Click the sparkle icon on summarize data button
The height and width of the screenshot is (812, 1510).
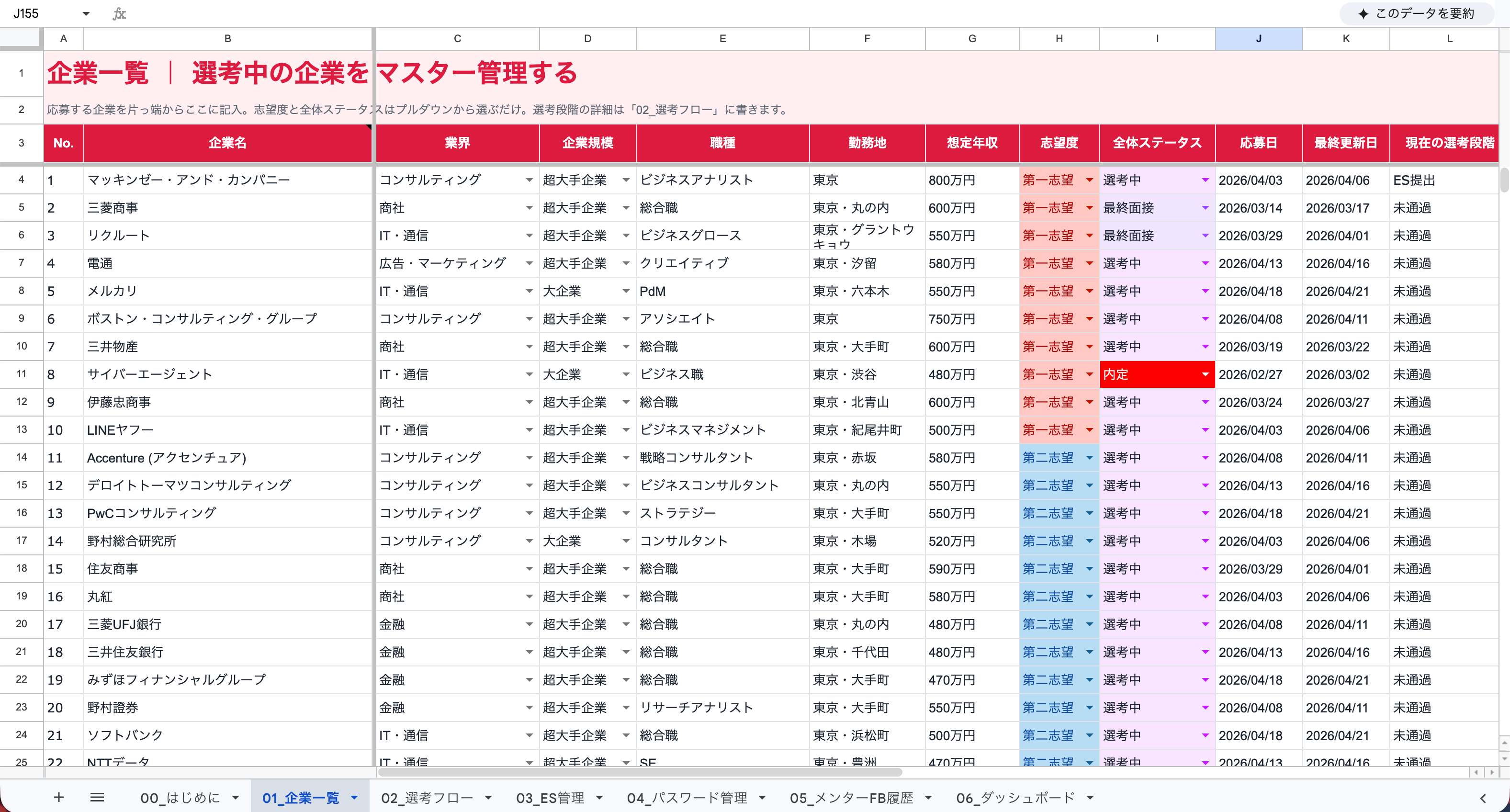[1364, 13]
